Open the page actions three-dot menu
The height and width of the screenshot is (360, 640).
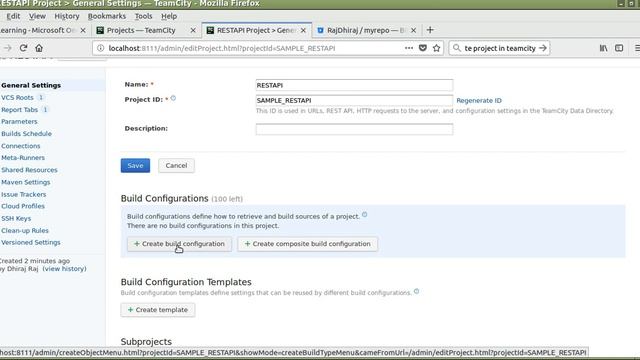click(x=409, y=48)
